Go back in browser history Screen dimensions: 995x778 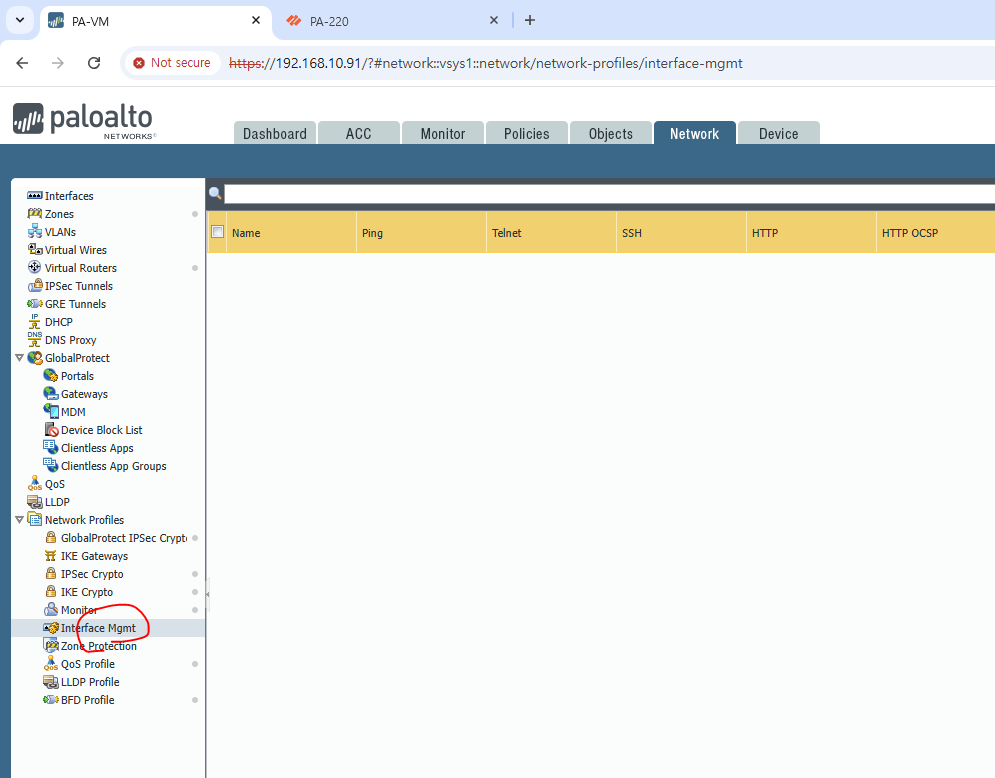click(22, 63)
